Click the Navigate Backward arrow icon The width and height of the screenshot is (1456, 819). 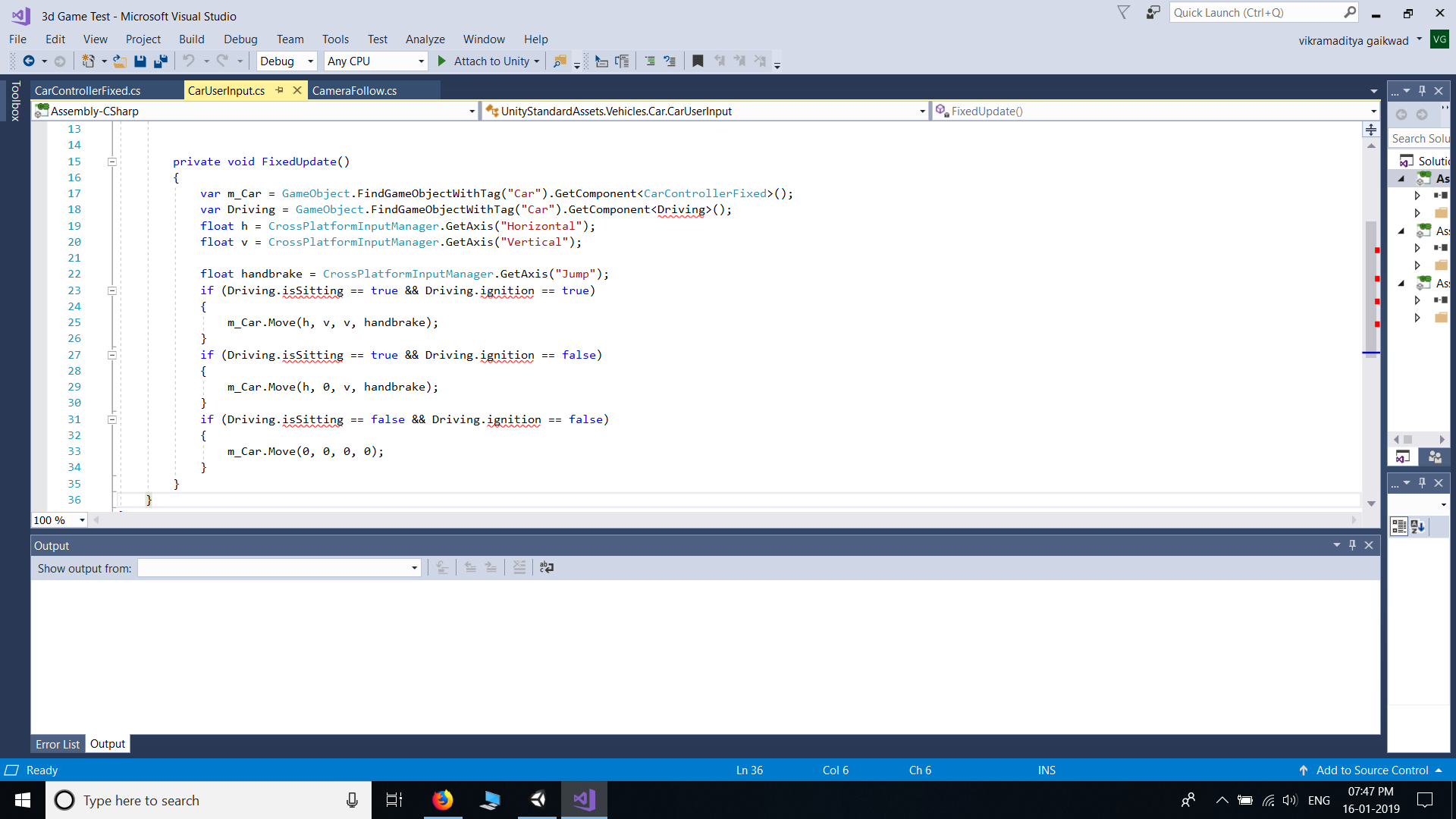[x=29, y=61]
